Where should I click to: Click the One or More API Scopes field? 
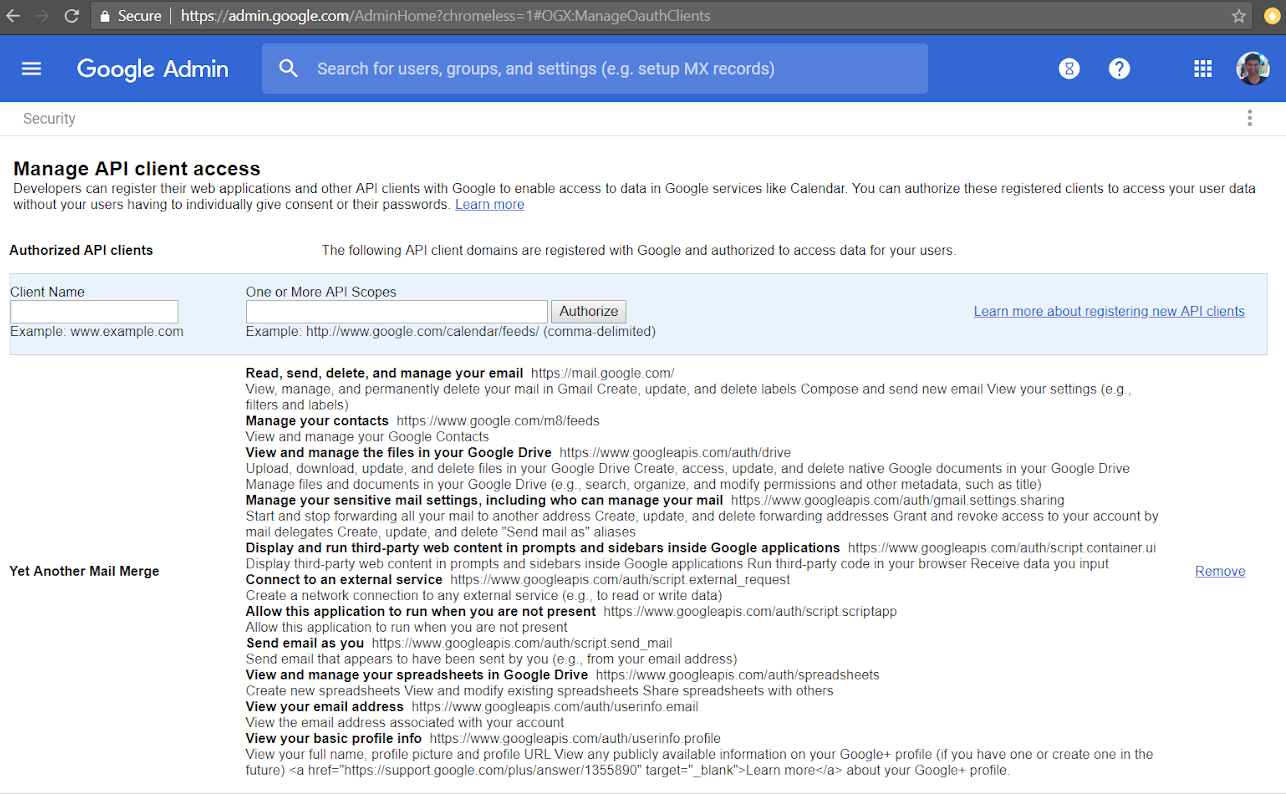(x=396, y=311)
